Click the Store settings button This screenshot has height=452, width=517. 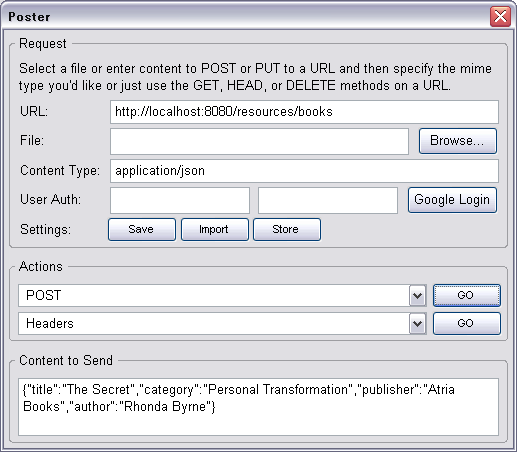287,229
